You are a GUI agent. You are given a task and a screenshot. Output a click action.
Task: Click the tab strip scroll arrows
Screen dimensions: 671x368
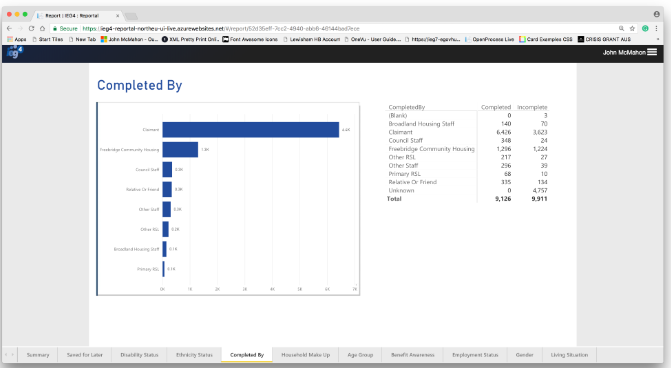(x=9, y=355)
